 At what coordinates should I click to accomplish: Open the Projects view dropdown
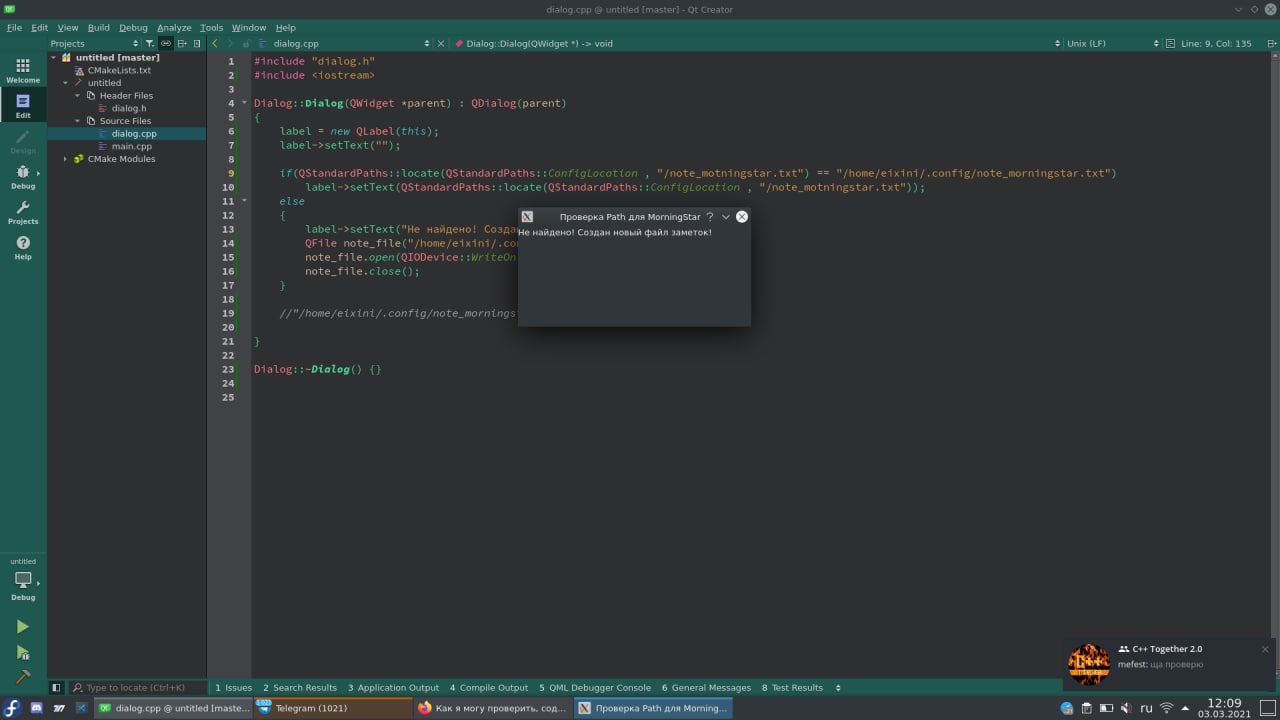coord(95,43)
